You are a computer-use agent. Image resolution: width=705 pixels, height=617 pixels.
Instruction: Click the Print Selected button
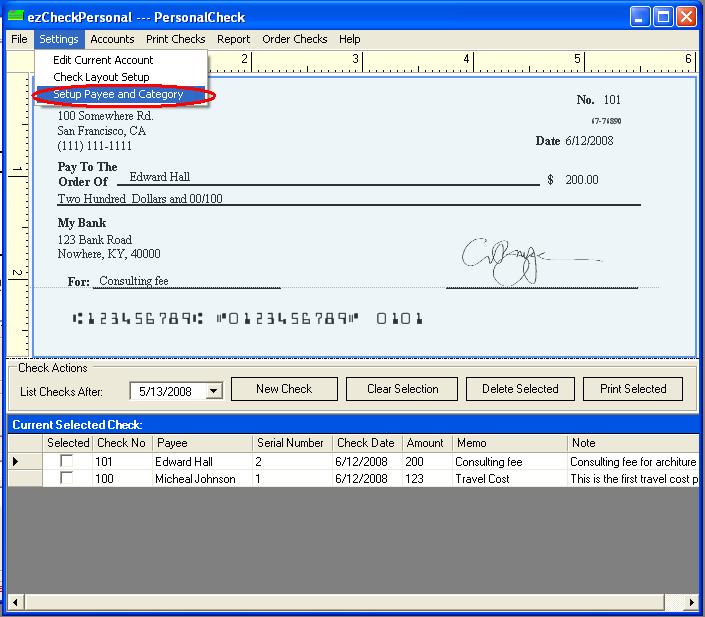coord(633,389)
